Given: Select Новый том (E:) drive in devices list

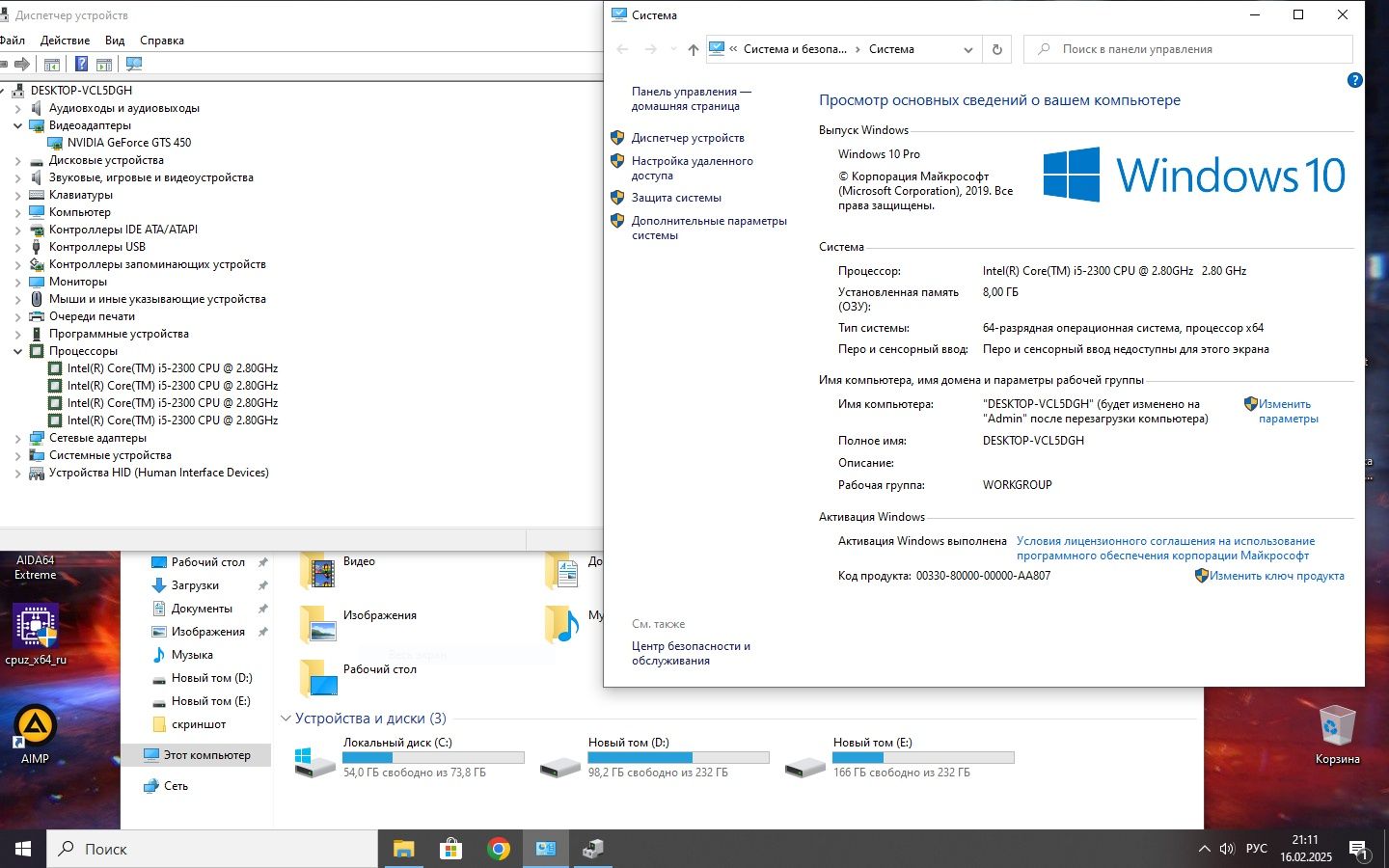Looking at the screenshot, I should pyautogui.click(x=899, y=757).
